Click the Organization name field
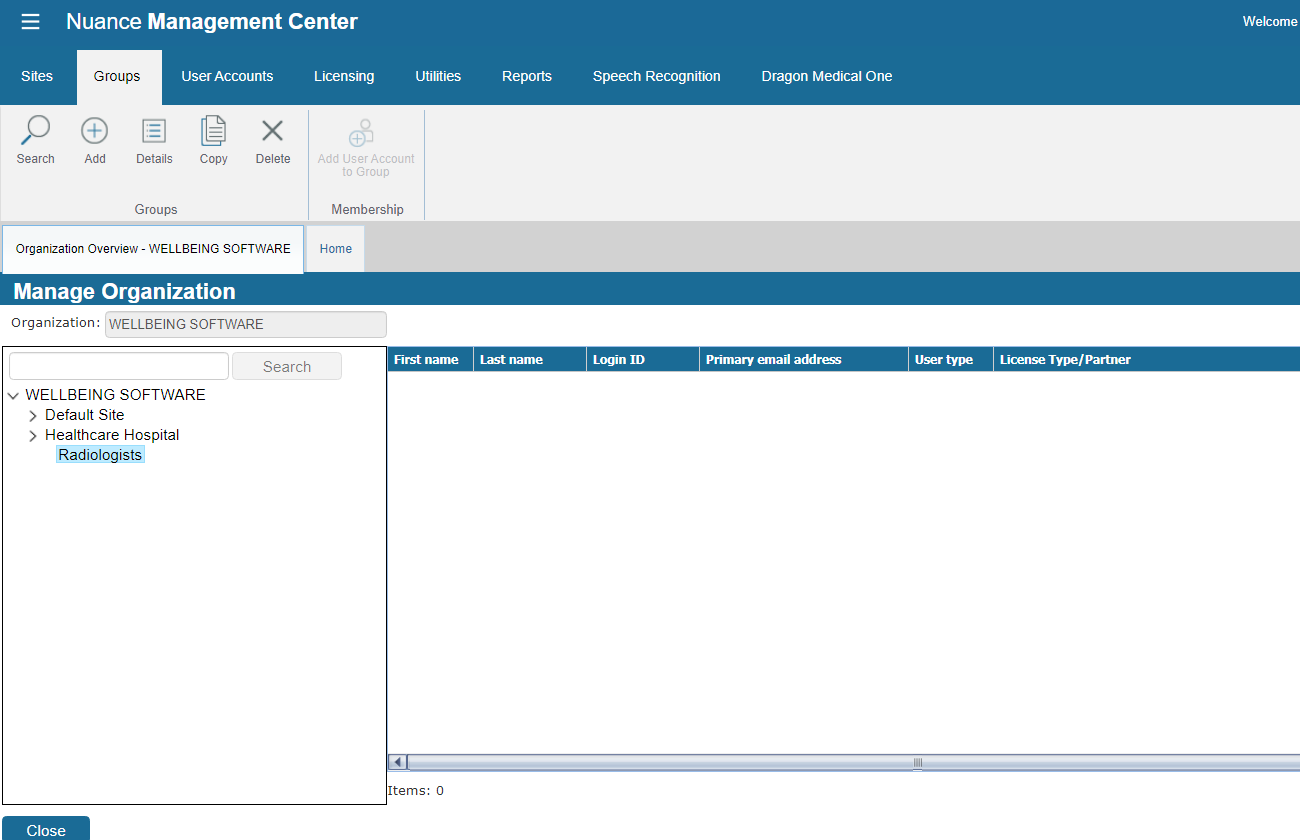The width and height of the screenshot is (1300, 840). tap(246, 324)
